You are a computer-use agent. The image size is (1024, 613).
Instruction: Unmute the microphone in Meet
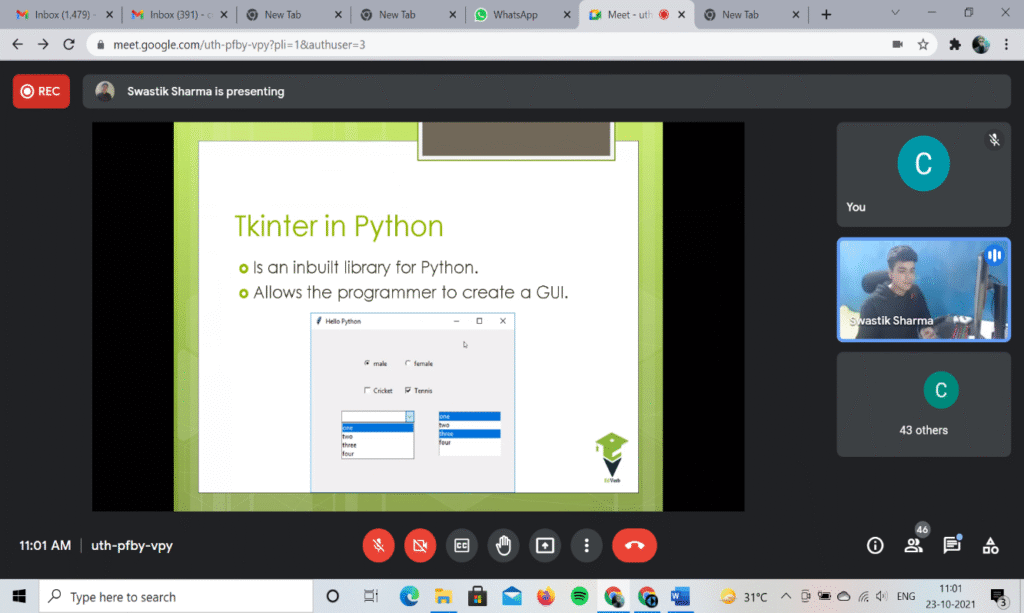[x=378, y=545]
